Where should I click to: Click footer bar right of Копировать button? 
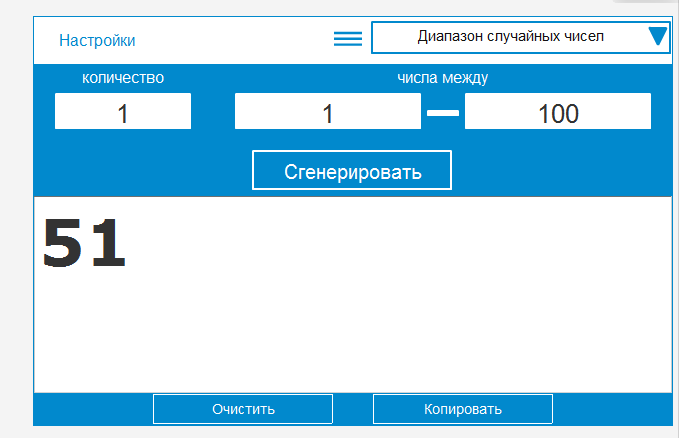tap(610, 409)
